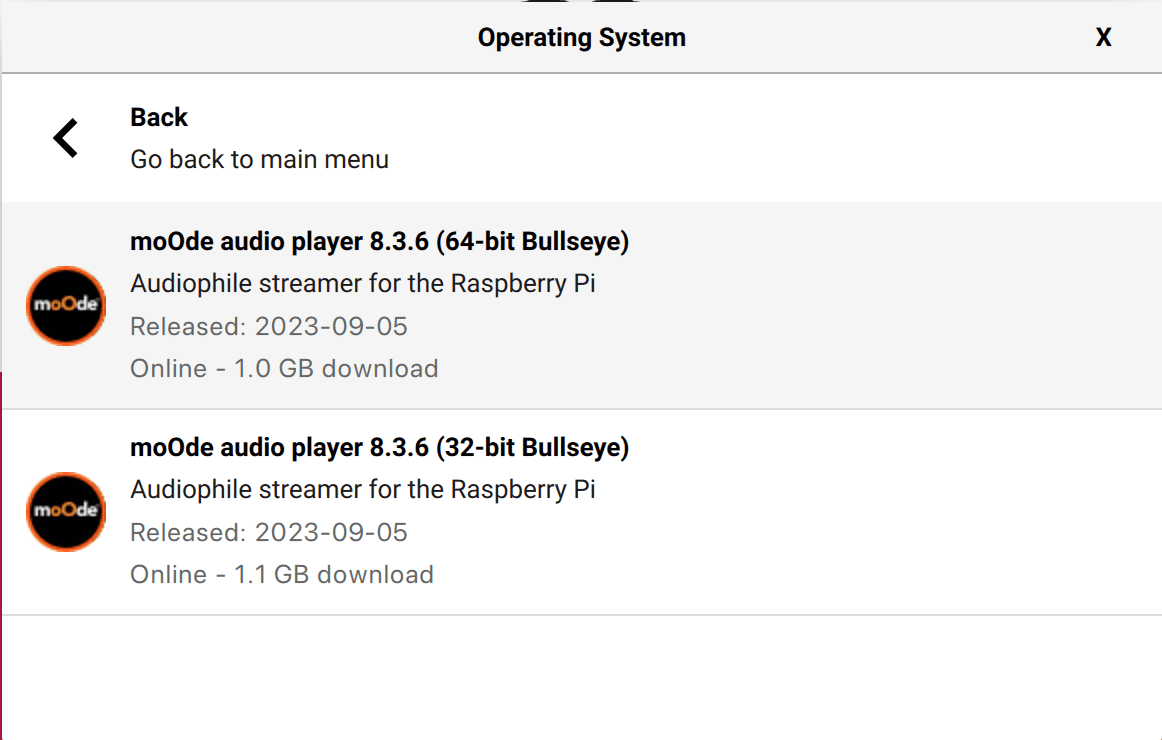Click the crimson window edge behind the dialog
1162x740 pixels.
click(1, 556)
